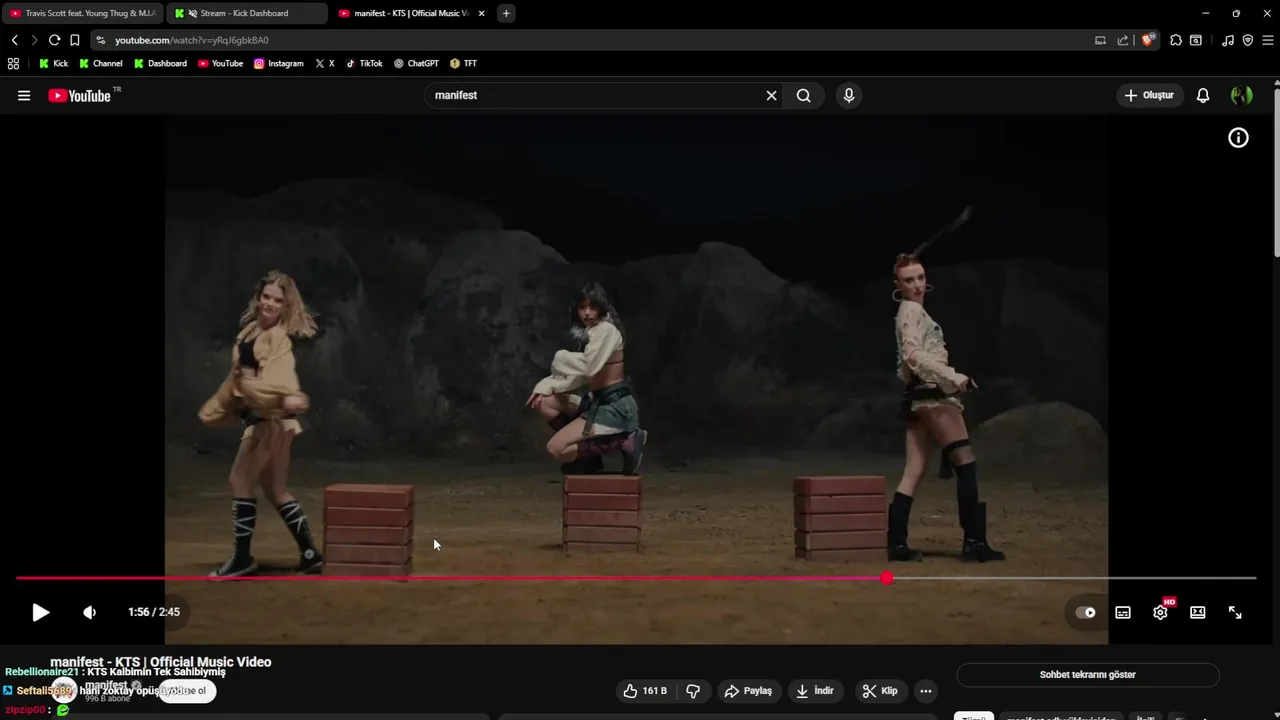Open the Instagram bookmark
Screen dimensions: 1280x720
click(x=278, y=63)
